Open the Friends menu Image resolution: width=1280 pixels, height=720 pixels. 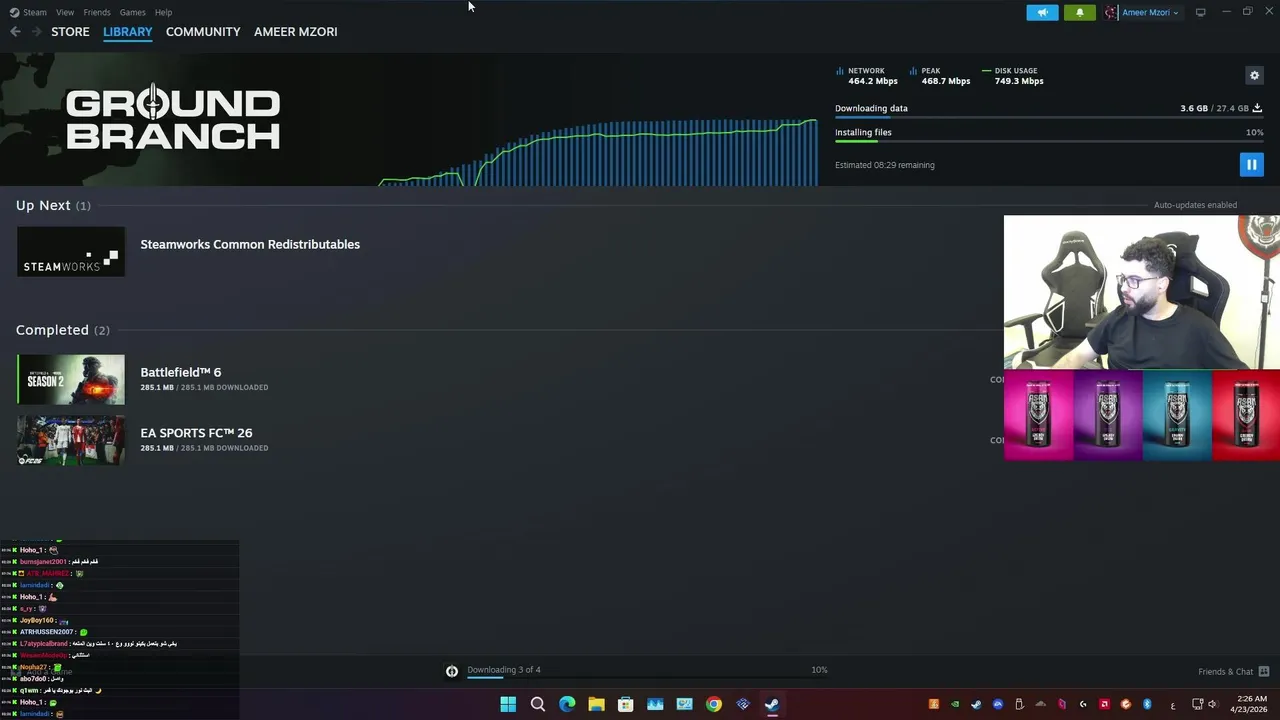(97, 12)
